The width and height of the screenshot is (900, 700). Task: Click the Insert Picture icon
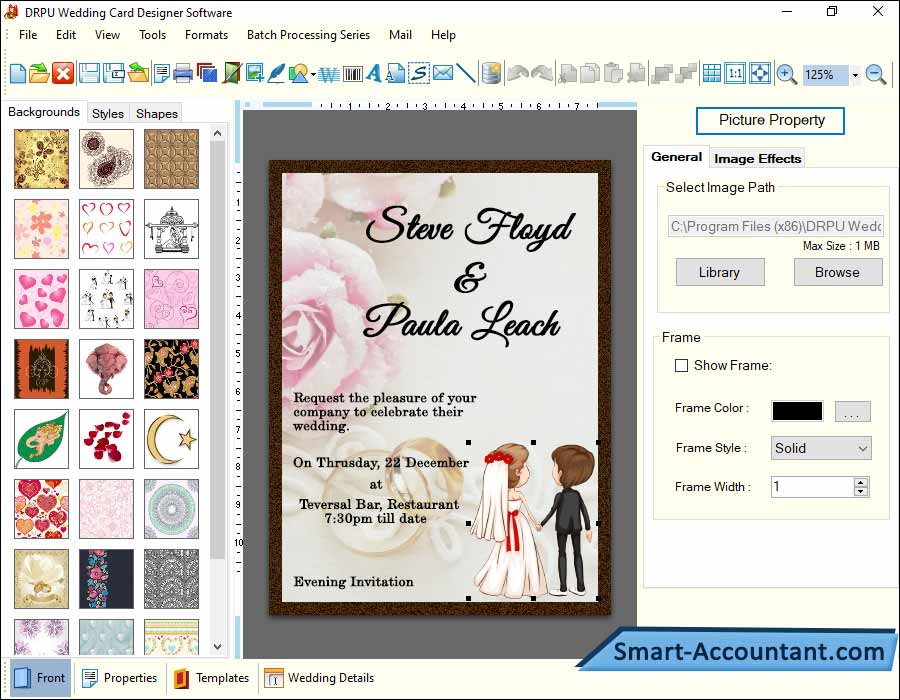(255, 74)
